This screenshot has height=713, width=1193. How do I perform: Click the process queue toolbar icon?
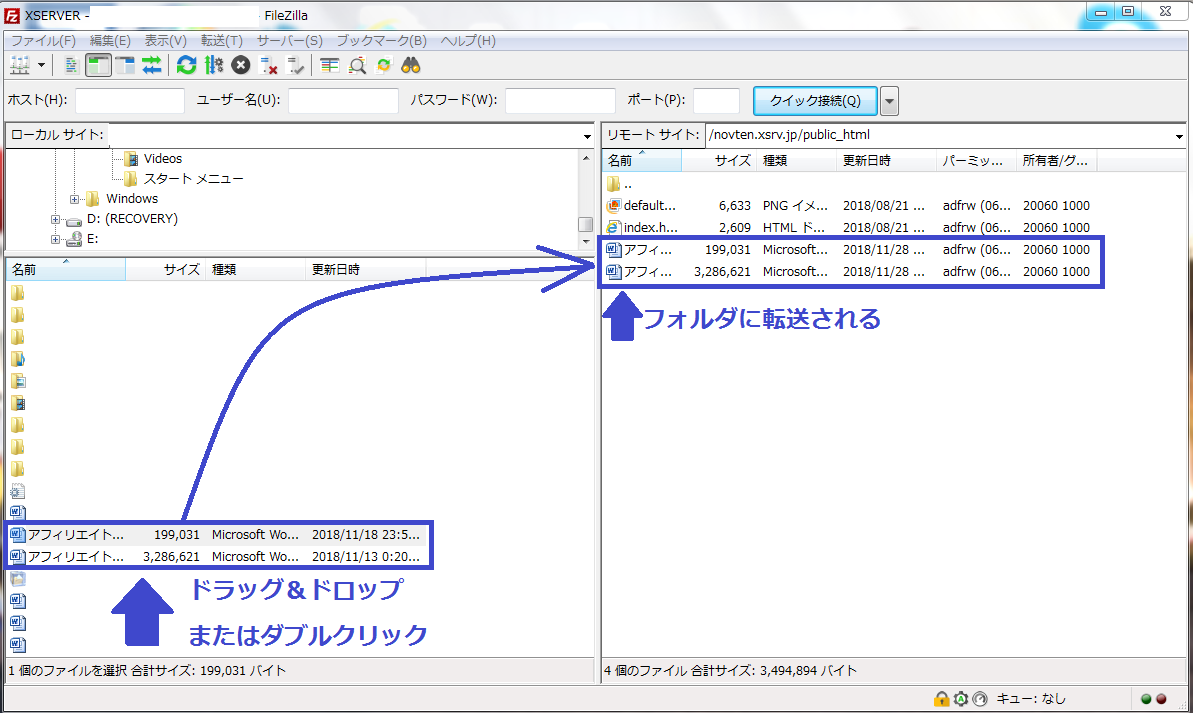[x=213, y=66]
